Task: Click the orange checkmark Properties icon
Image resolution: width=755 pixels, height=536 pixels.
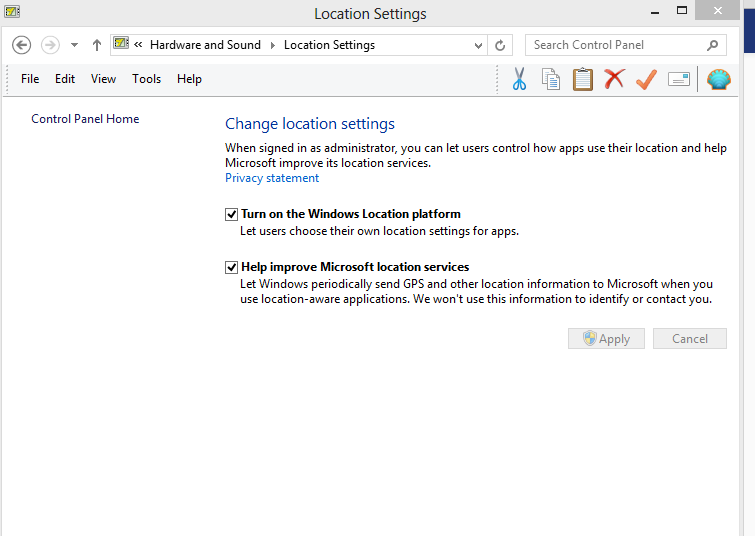Action: [x=646, y=79]
